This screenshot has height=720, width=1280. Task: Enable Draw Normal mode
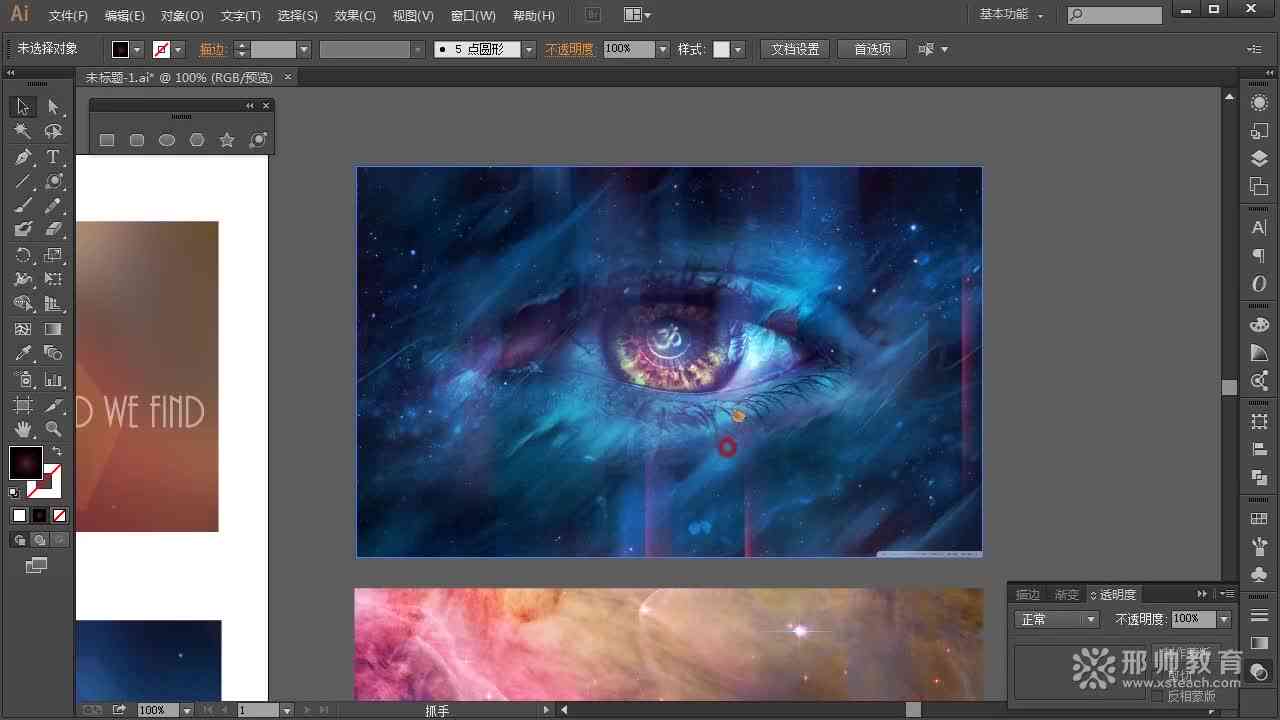[x=19, y=540]
